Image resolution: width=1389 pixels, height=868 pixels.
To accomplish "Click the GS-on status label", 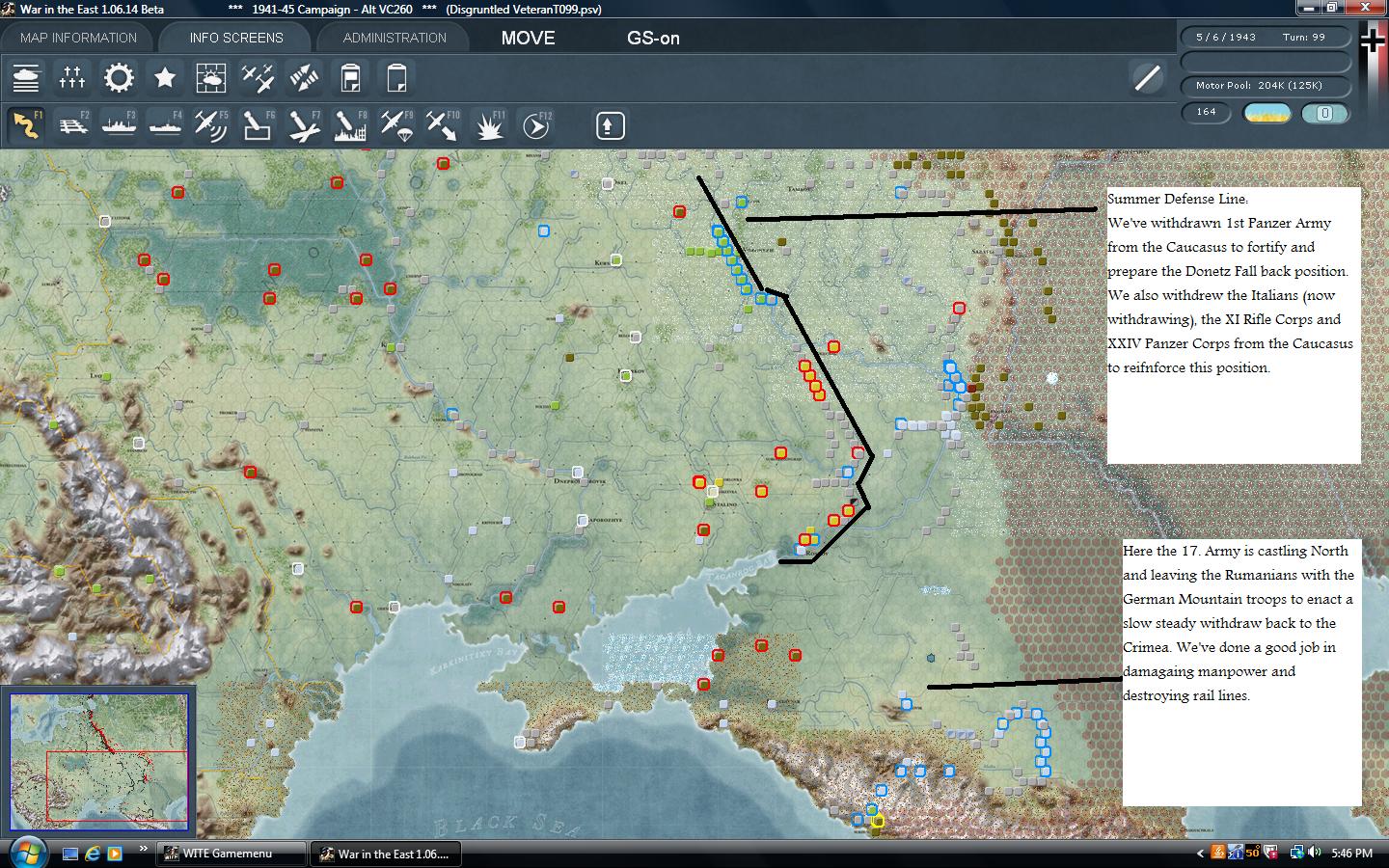I will click(653, 38).
